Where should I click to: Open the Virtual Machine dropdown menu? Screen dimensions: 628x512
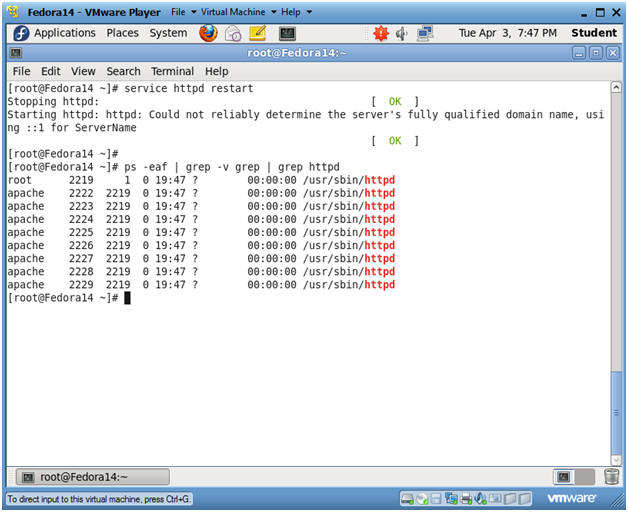238,12
